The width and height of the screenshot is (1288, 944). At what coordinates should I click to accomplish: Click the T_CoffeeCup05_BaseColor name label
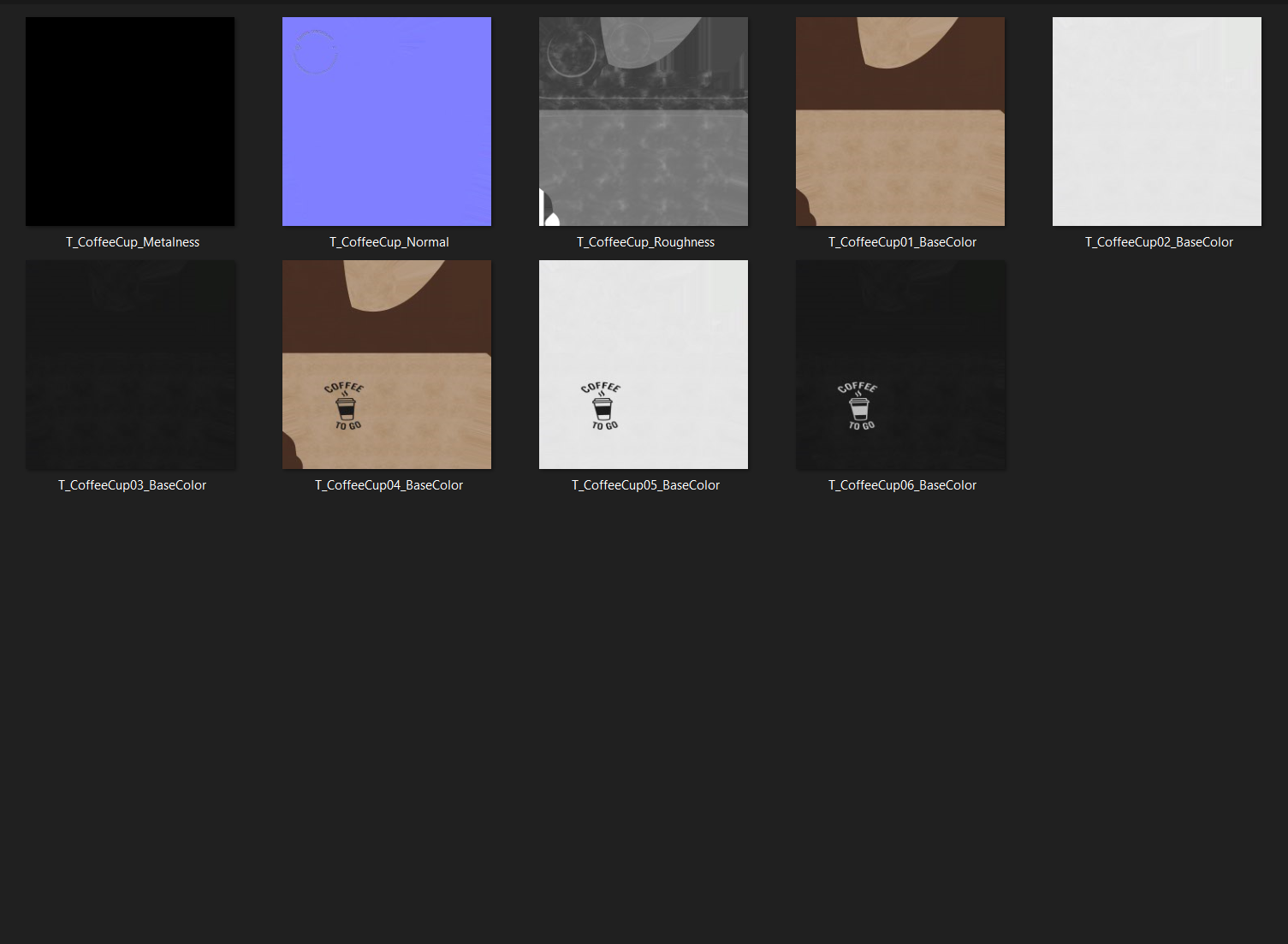[646, 485]
